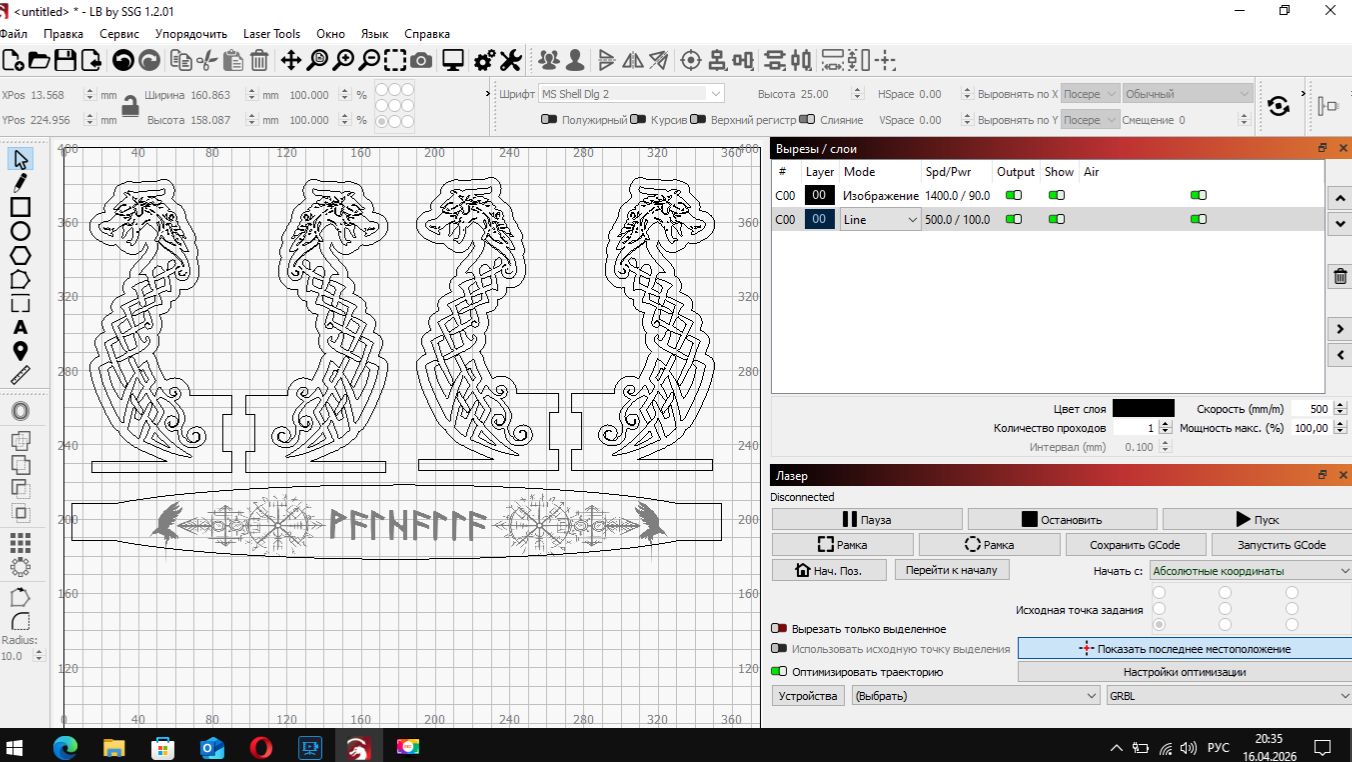Click the Скорость (mm/m) input field
The height and width of the screenshot is (762, 1352).
[1311, 408]
